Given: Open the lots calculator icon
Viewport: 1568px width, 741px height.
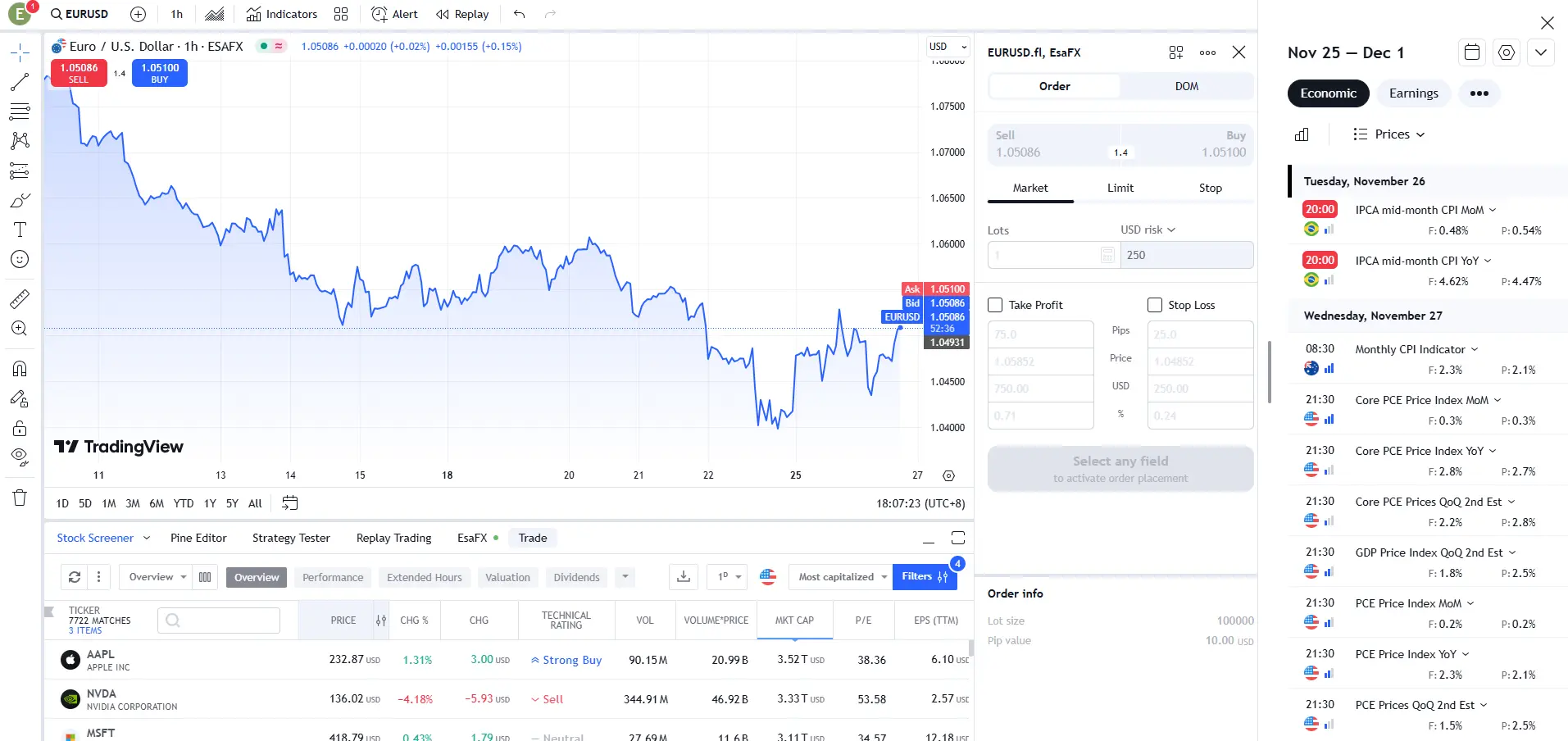Looking at the screenshot, I should point(1107,255).
